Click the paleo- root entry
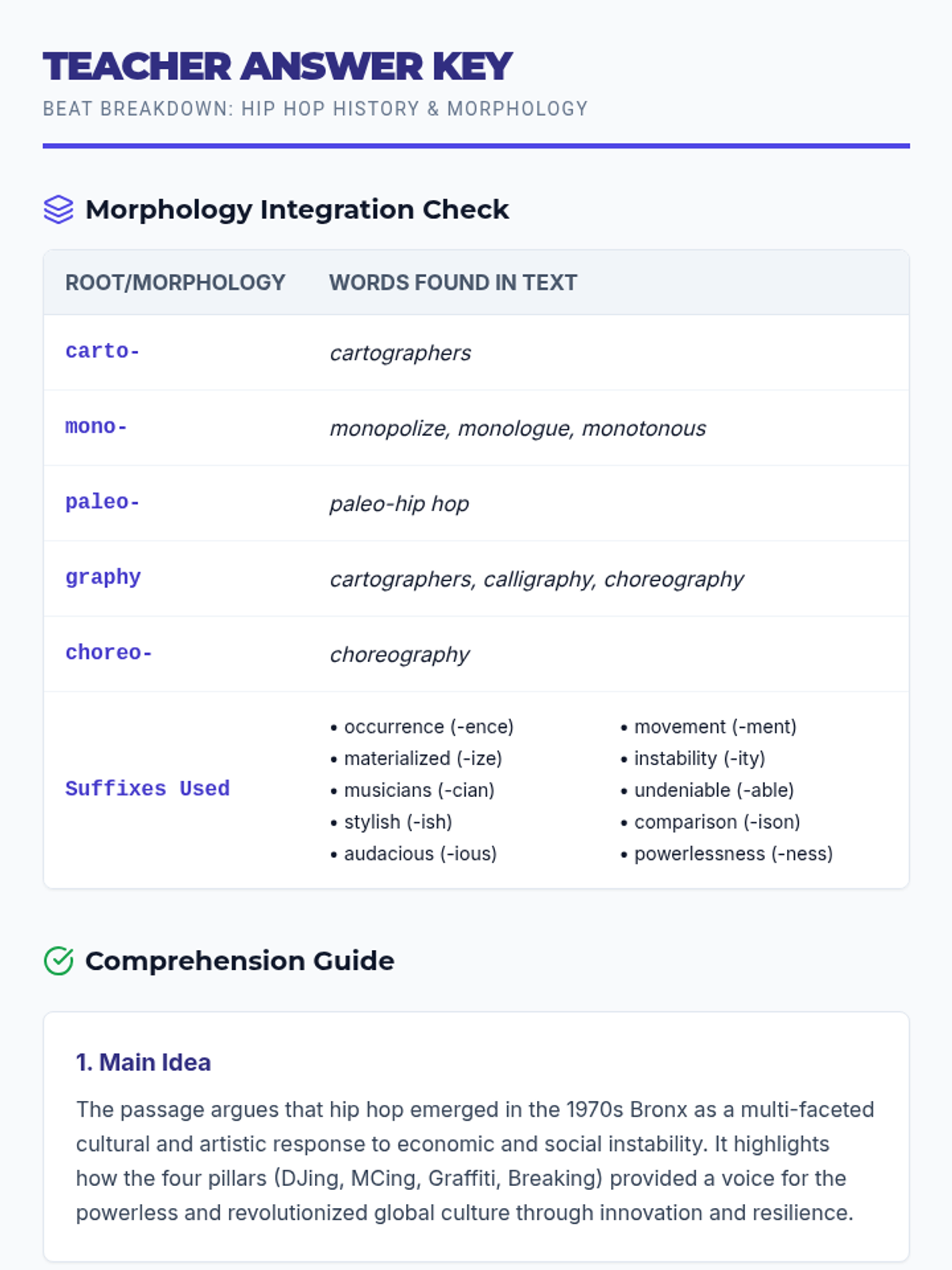The width and height of the screenshot is (952, 1270). click(102, 502)
